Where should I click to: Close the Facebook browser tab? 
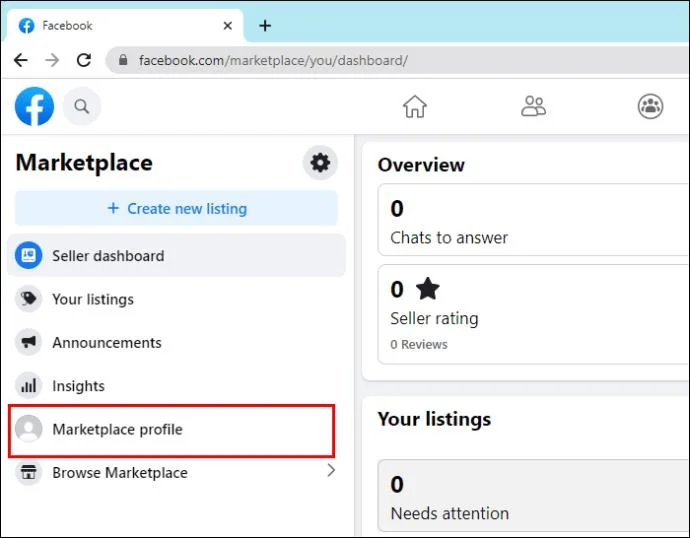[228, 26]
